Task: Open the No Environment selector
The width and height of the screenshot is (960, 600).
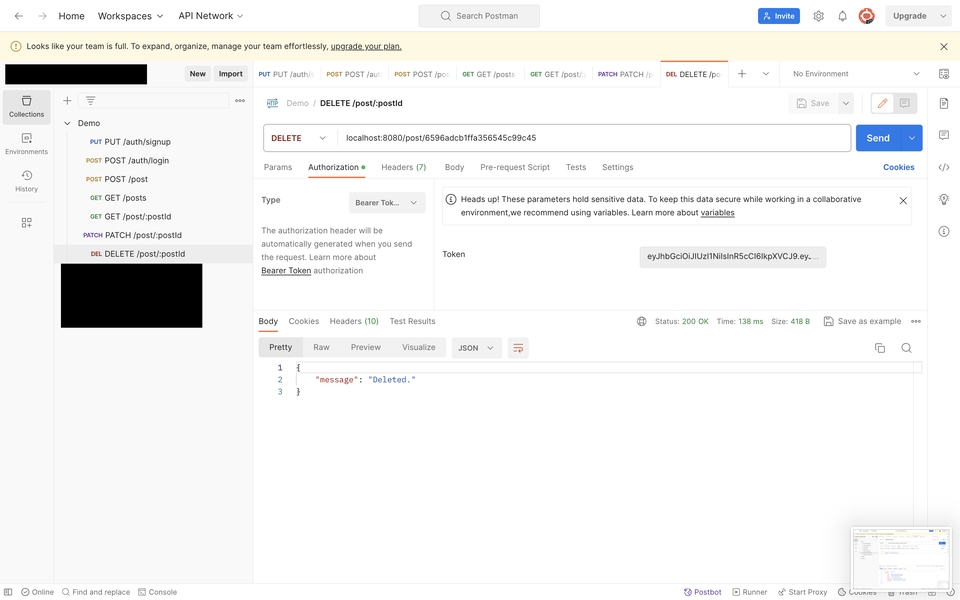Action: (855, 73)
